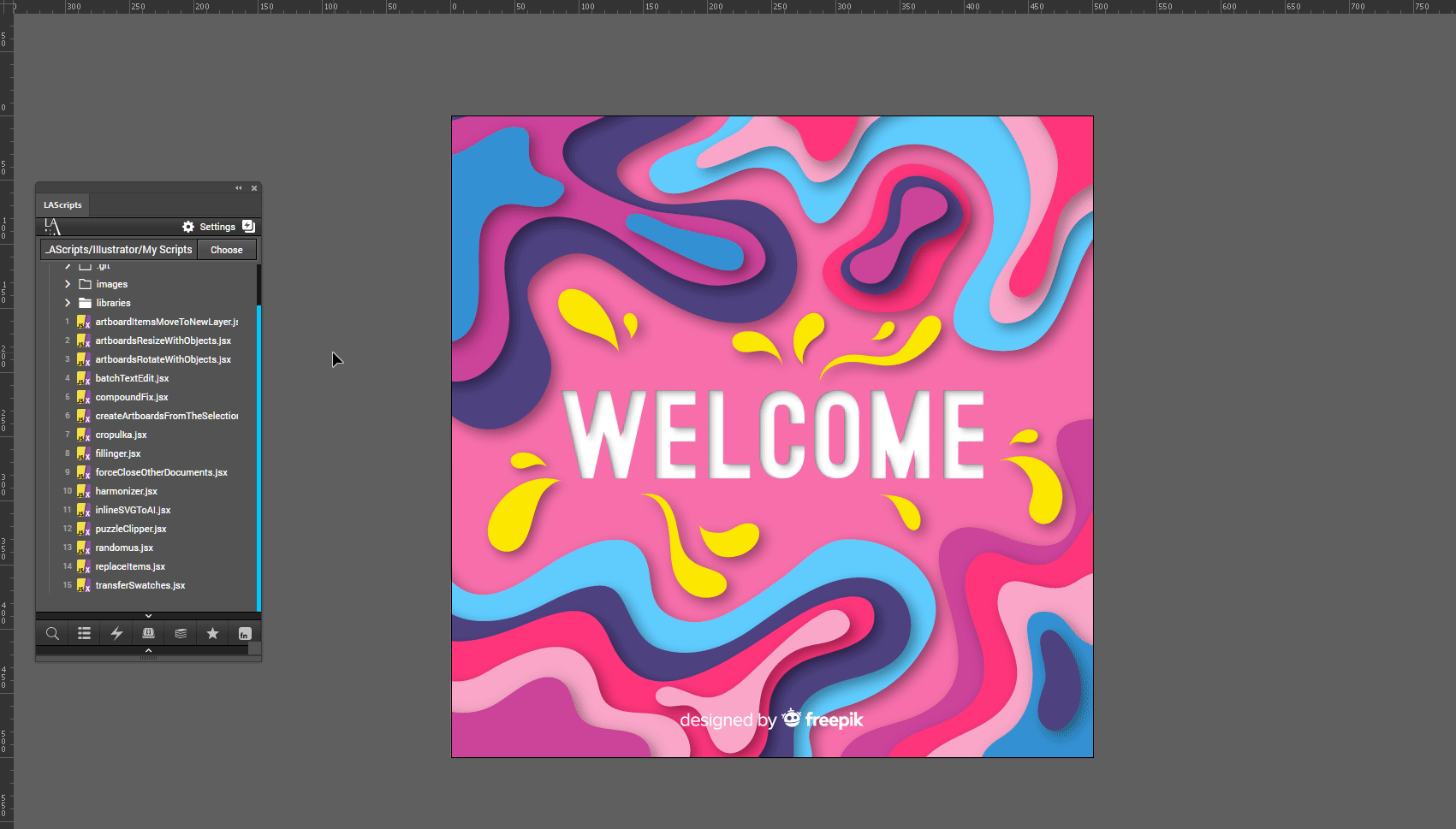Switch to the LAScripts tab
The height and width of the screenshot is (829, 1456).
(x=63, y=205)
